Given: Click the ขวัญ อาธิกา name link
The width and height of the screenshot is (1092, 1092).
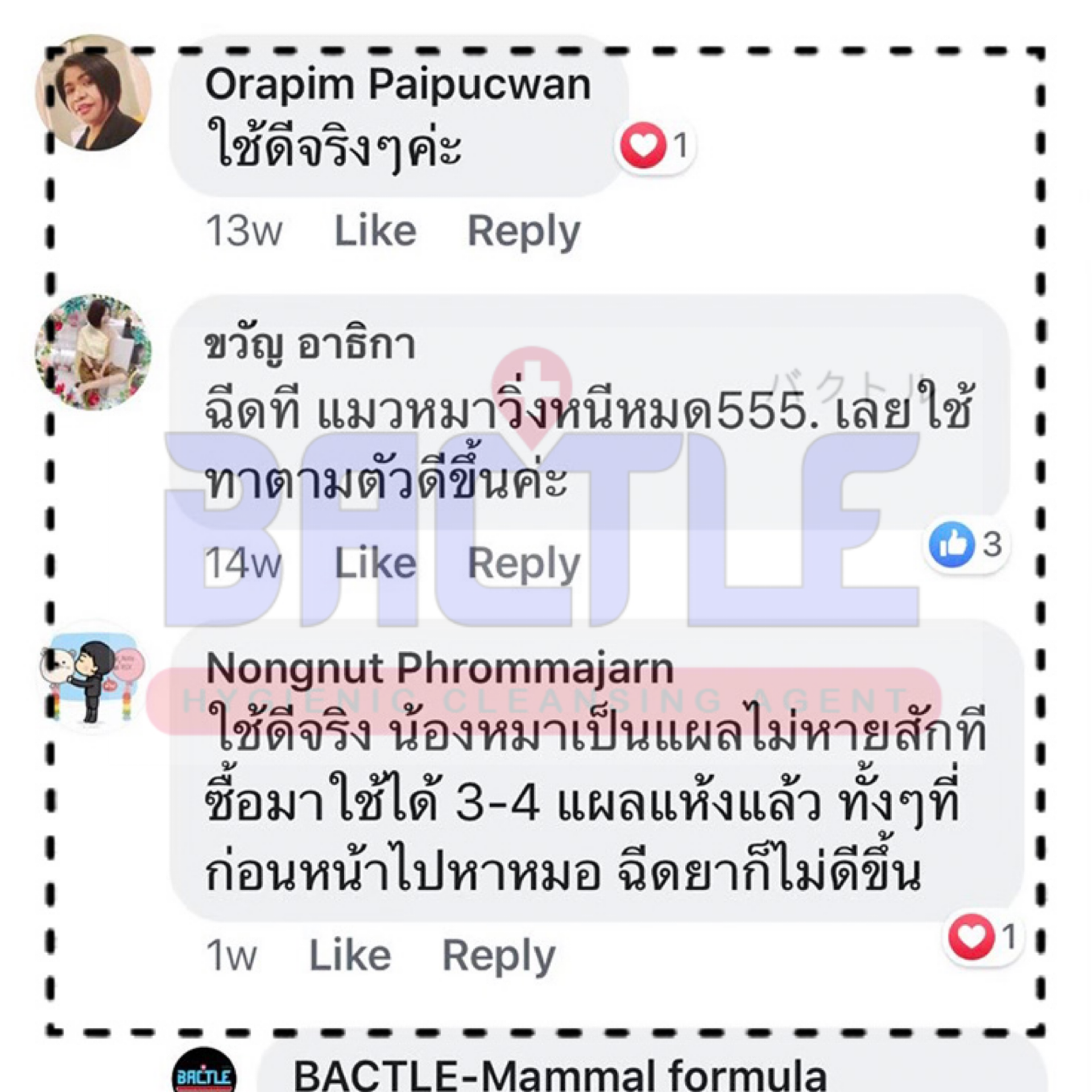Looking at the screenshot, I should pos(310,345).
